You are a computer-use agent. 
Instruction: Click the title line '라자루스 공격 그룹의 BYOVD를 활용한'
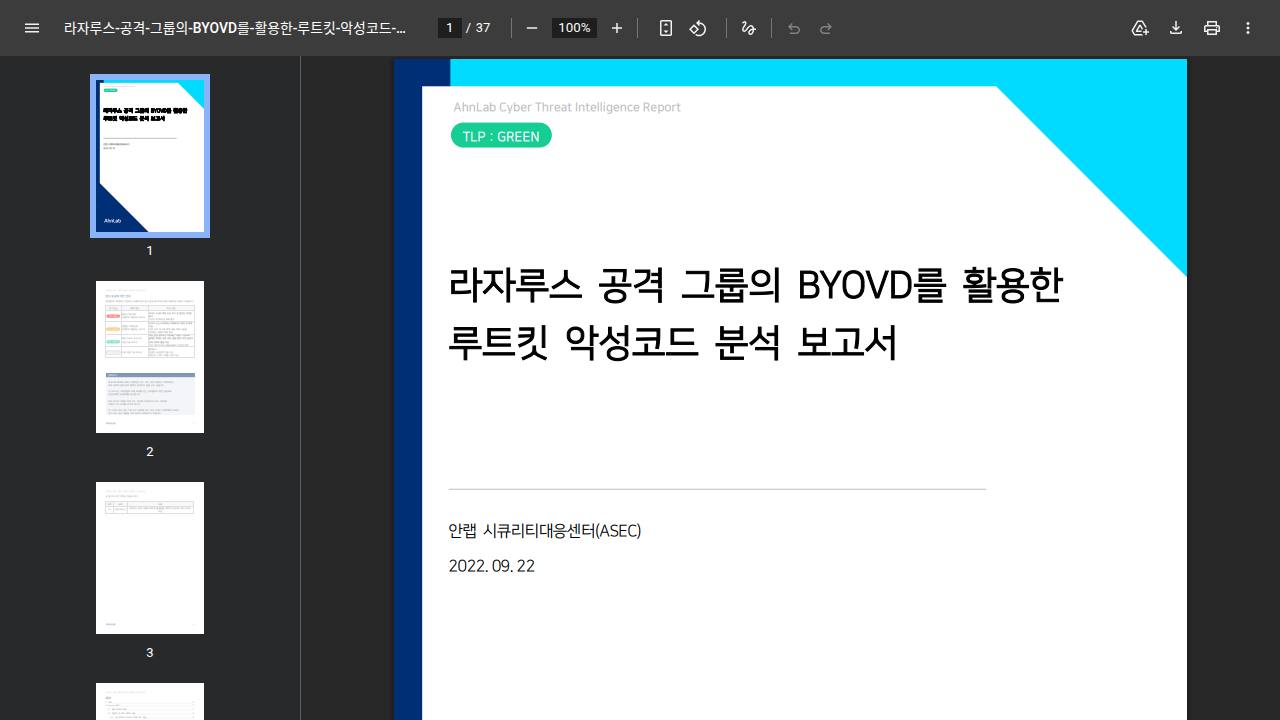coord(755,286)
